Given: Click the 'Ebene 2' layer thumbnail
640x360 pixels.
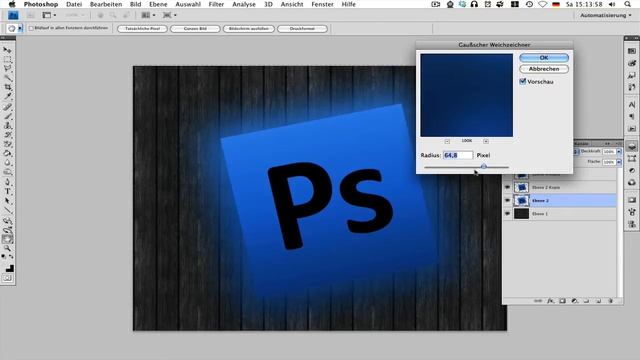Looking at the screenshot, I should coord(521,200).
